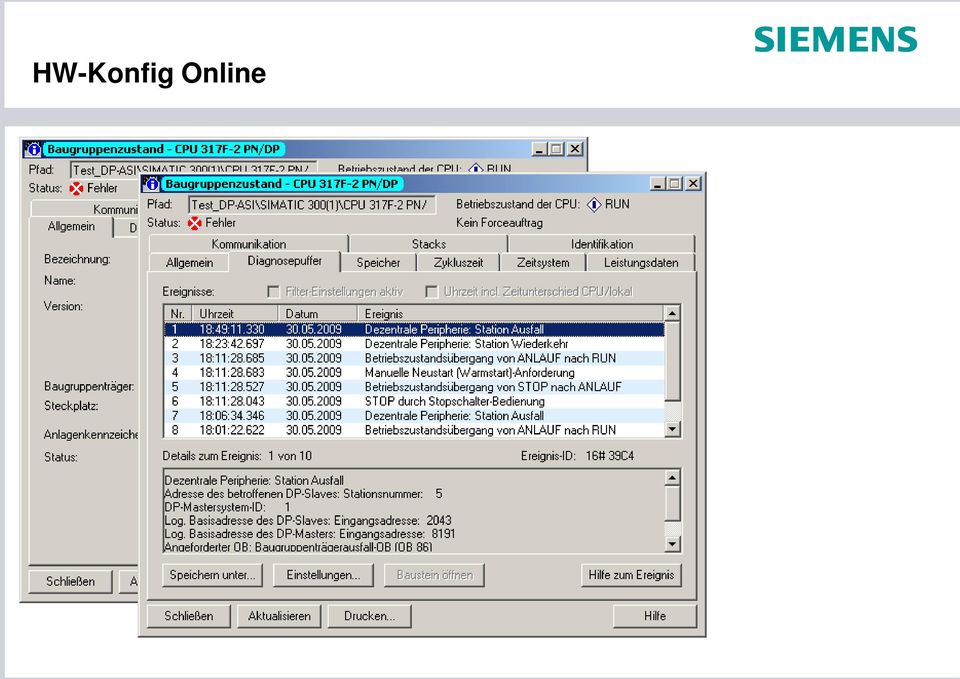Click the Drucken... button
The image size is (960, 679).
click(x=369, y=616)
